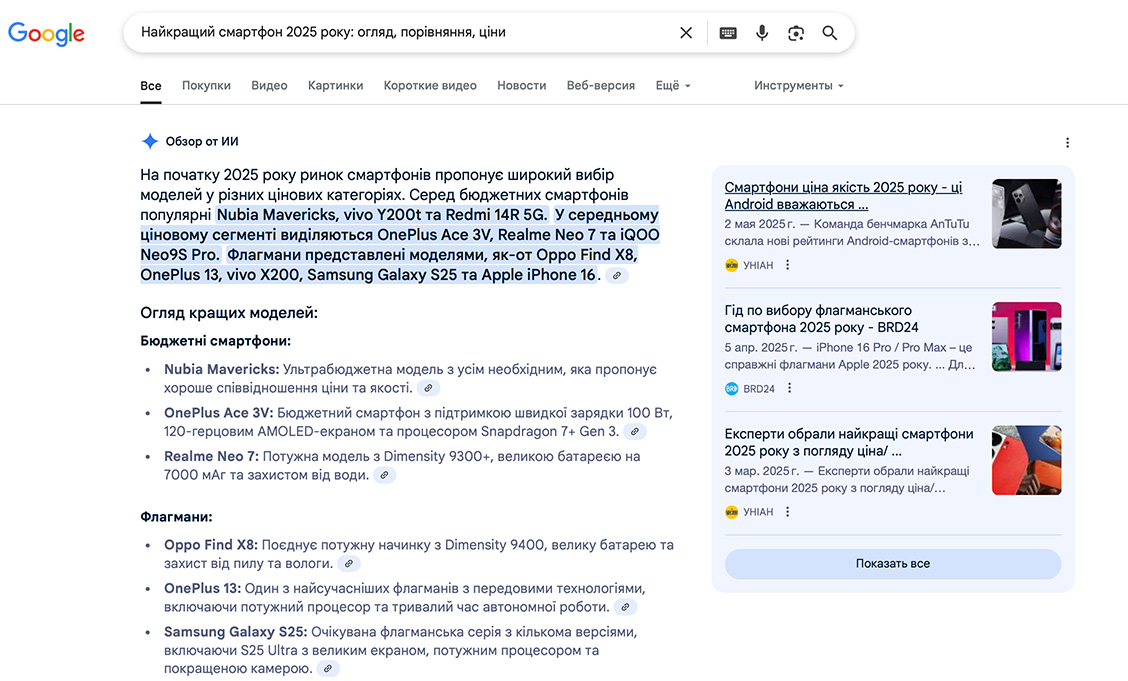The width and height of the screenshot is (1128, 681).
Task: Click УНІАН favicon under third source card
Action: pyautogui.click(x=732, y=512)
